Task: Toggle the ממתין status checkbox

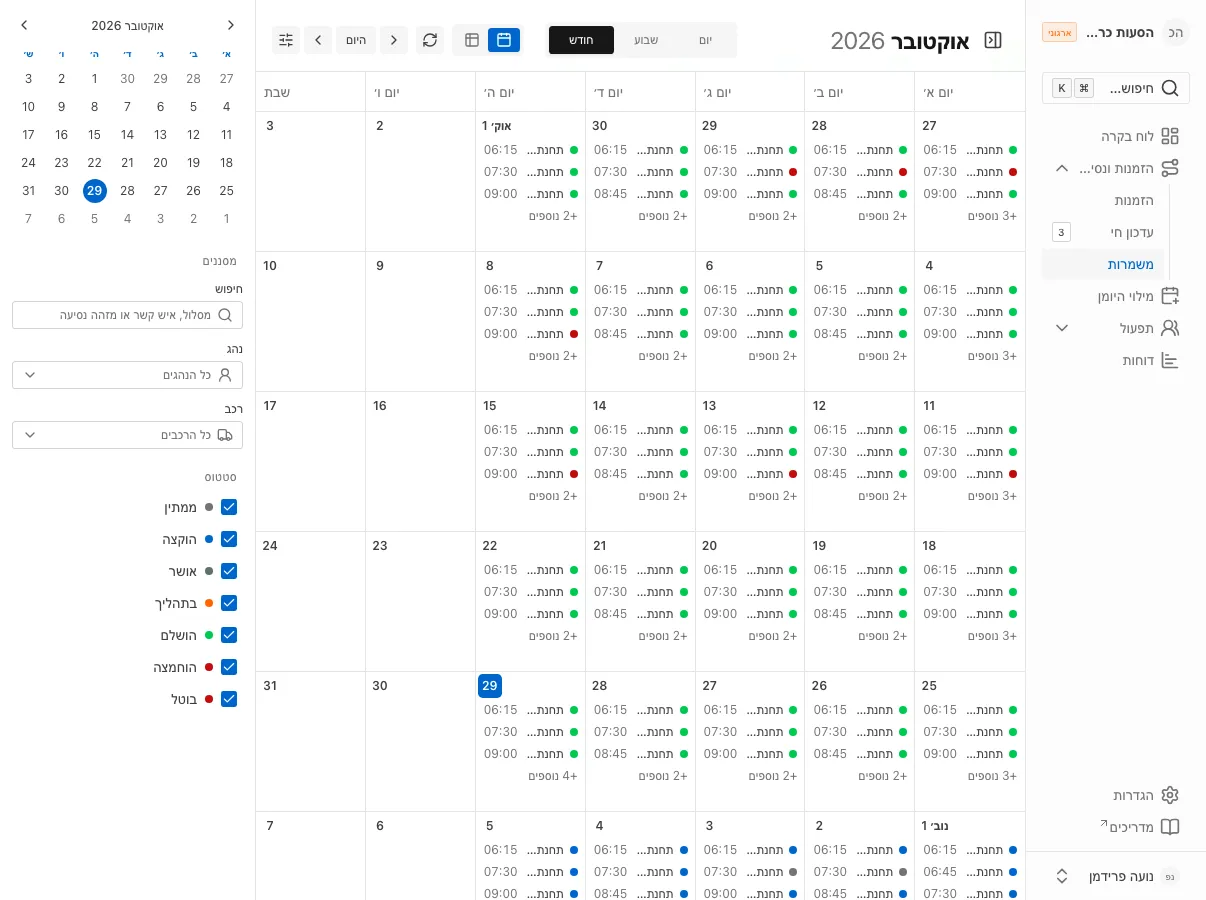Action: click(229, 507)
